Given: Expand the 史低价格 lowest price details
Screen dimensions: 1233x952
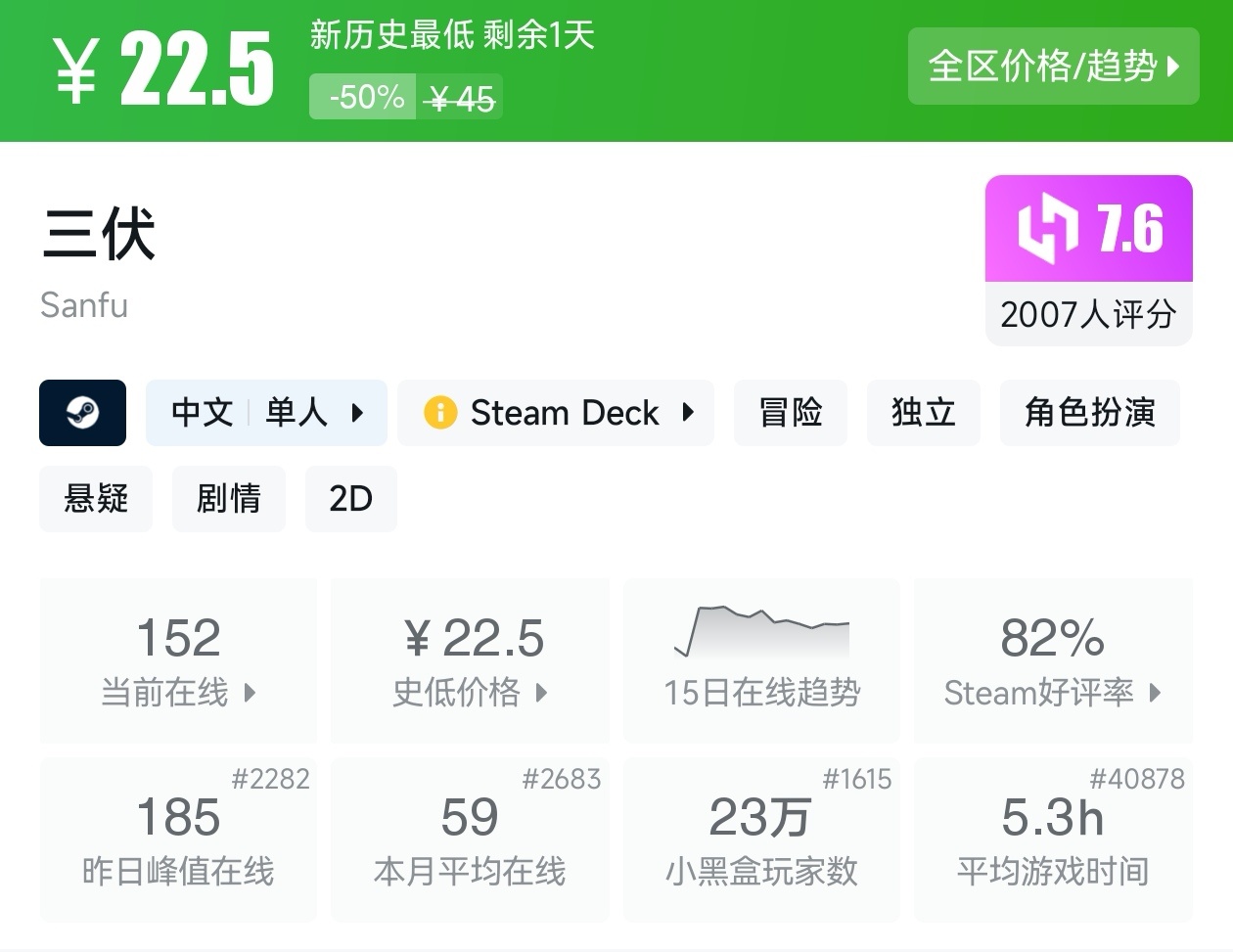Looking at the screenshot, I should tap(470, 661).
